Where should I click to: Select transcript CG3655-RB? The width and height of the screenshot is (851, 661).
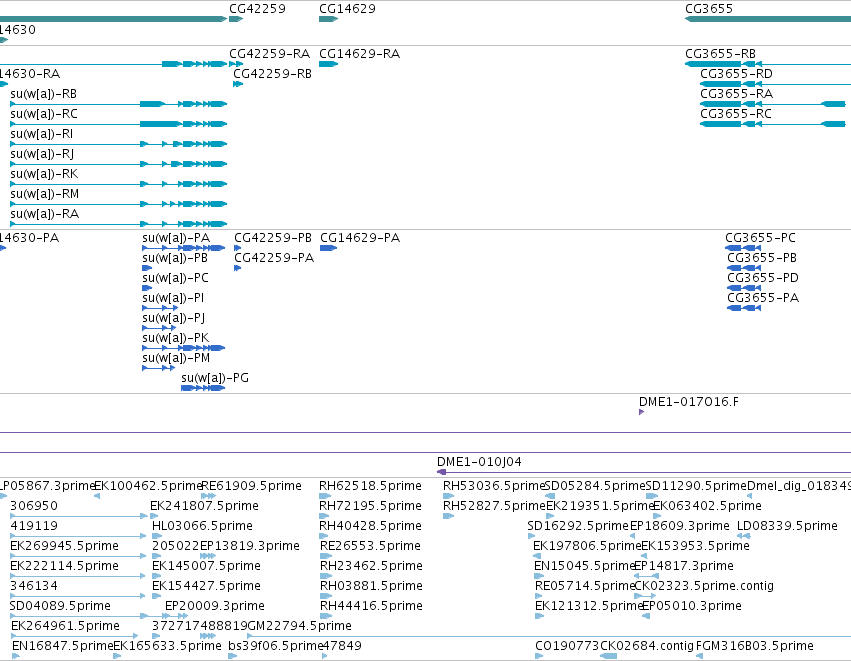tap(720, 54)
